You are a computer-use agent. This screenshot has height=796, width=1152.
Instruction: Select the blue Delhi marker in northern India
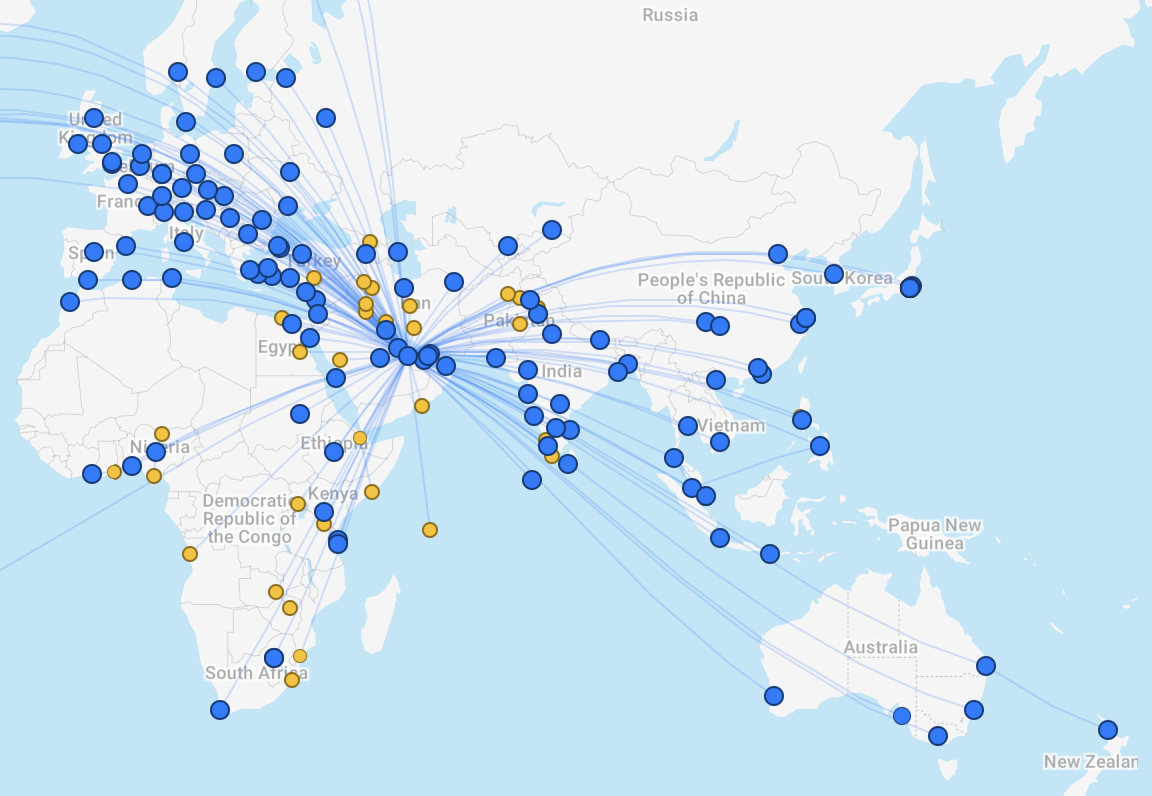(x=552, y=334)
